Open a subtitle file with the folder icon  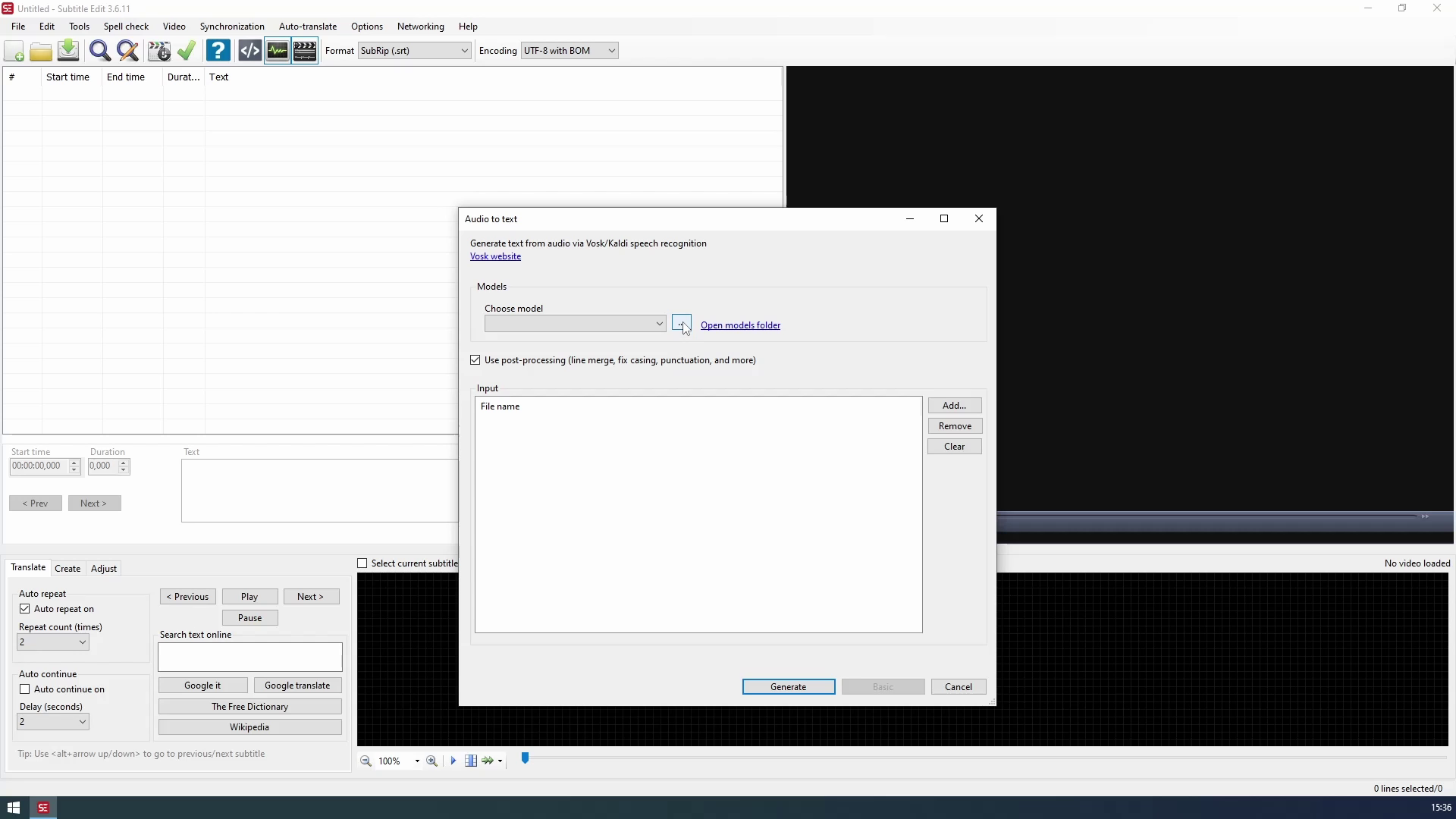point(41,51)
